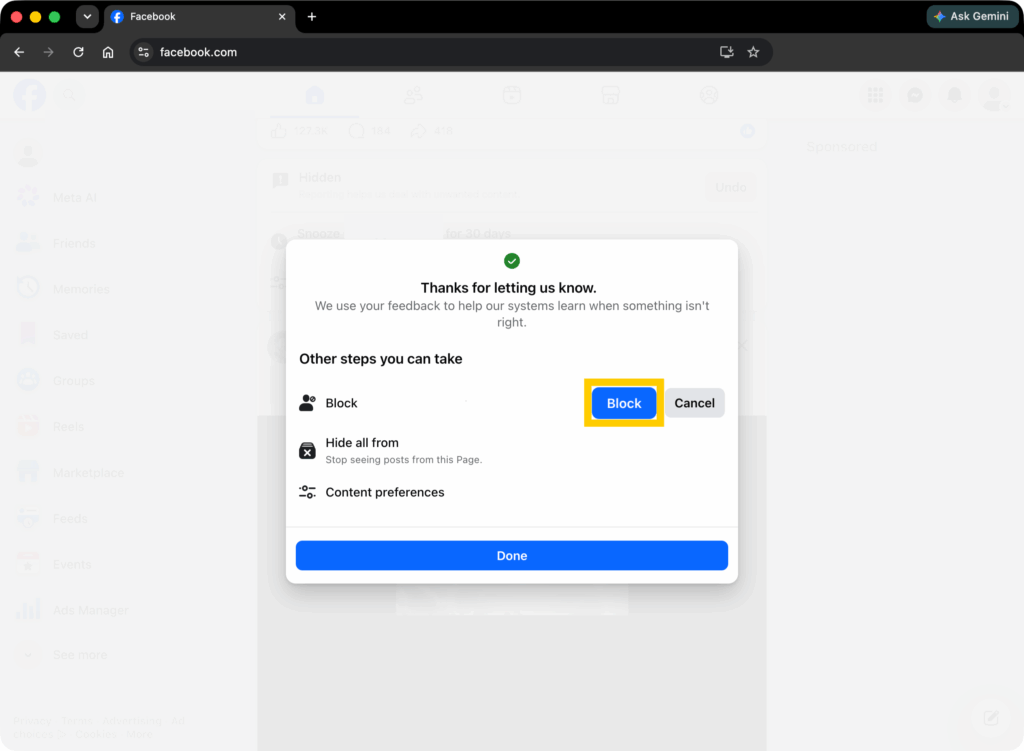Expand the tab search dropdown
The width and height of the screenshot is (1024, 751).
pos(87,17)
